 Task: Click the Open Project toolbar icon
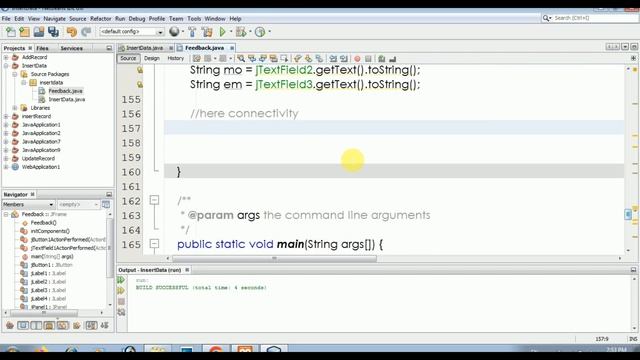[39, 32]
